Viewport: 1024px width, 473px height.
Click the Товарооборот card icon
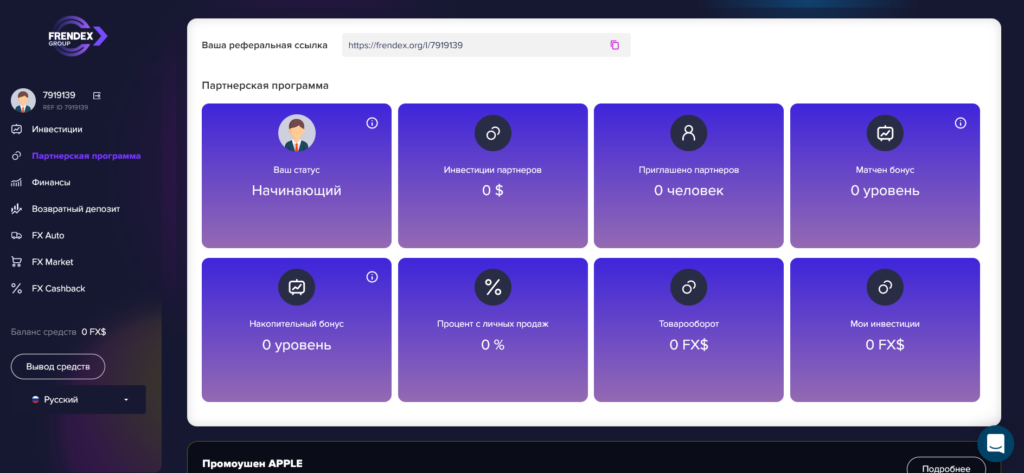[x=689, y=287]
